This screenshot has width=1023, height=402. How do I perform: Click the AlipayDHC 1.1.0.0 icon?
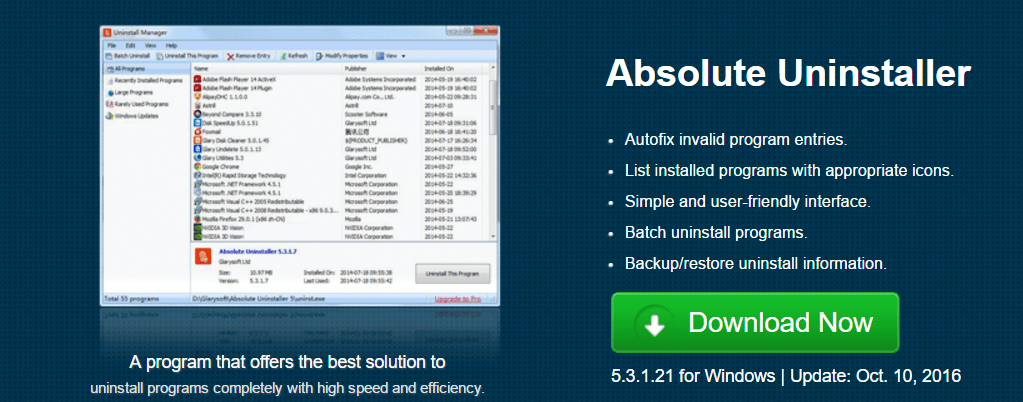197,96
